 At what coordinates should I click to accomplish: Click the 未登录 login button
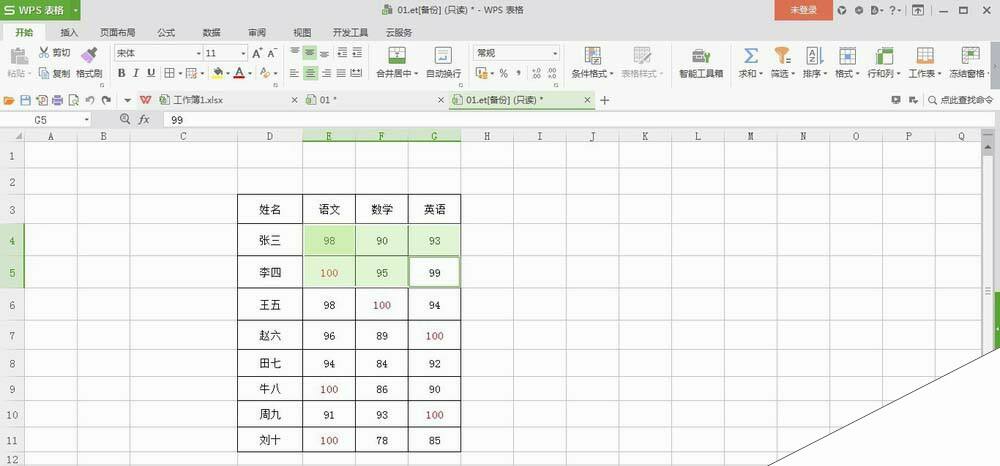(x=803, y=10)
